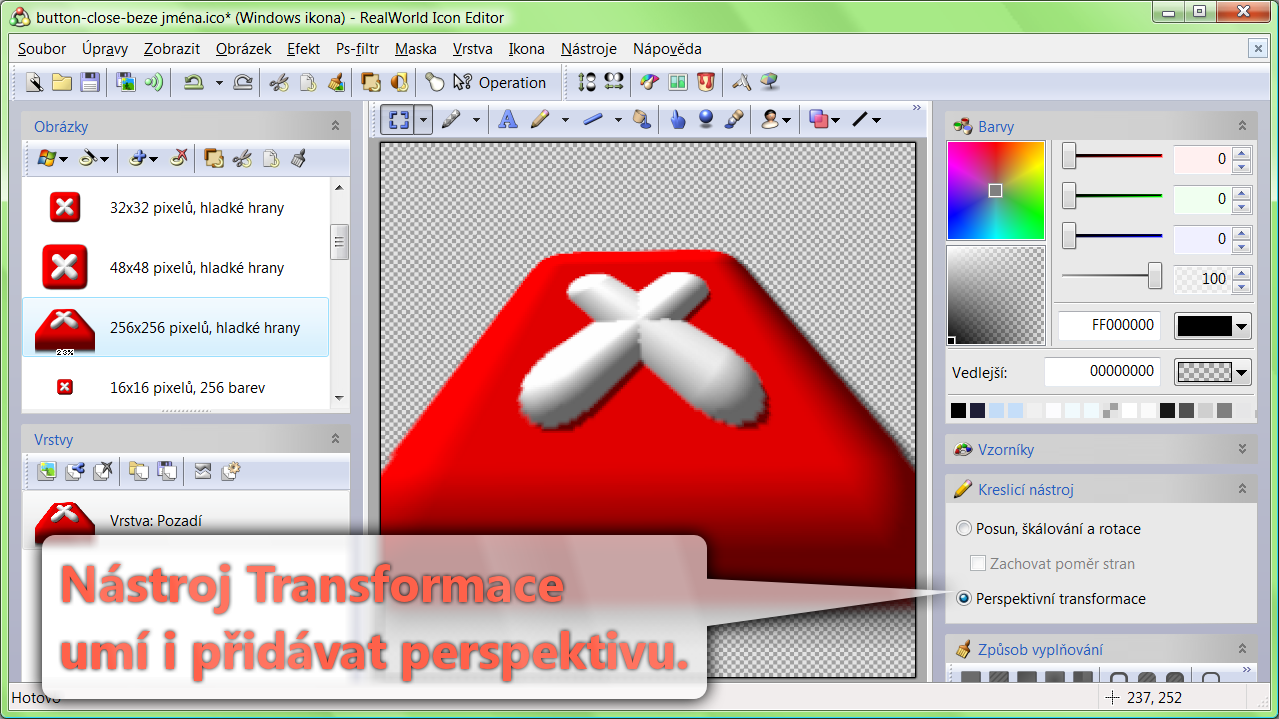Select the Text tool in drawing toolbar
The image size is (1279, 719).
(508, 120)
